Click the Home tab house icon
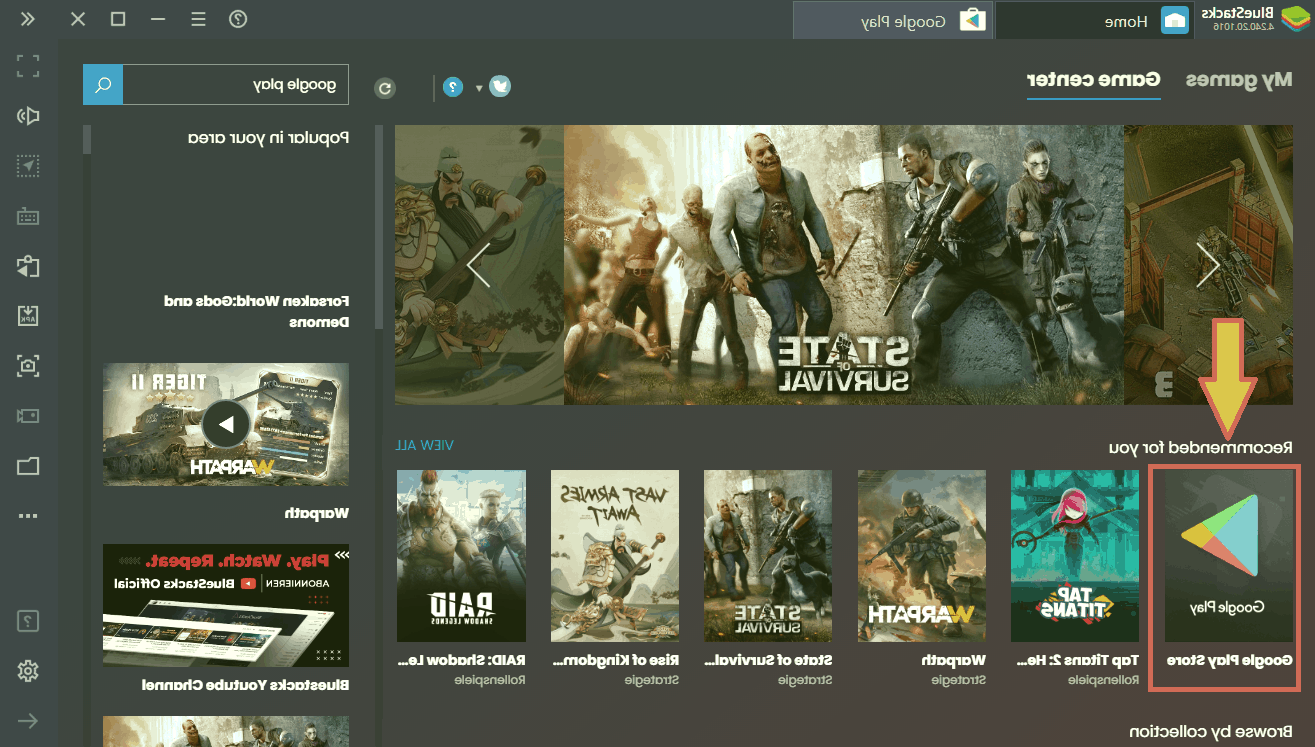 point(1175,20)
